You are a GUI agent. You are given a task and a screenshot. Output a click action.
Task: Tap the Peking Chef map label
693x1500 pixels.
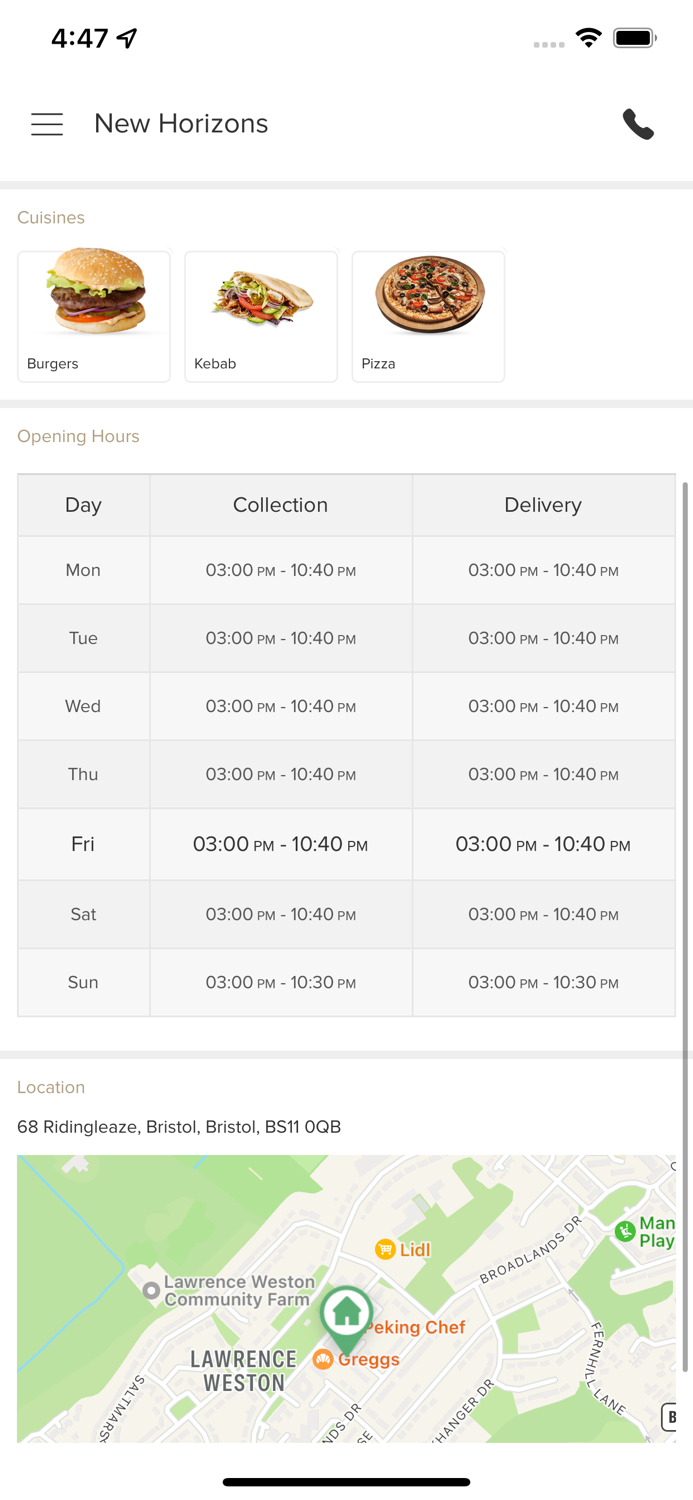(418, 1327)
